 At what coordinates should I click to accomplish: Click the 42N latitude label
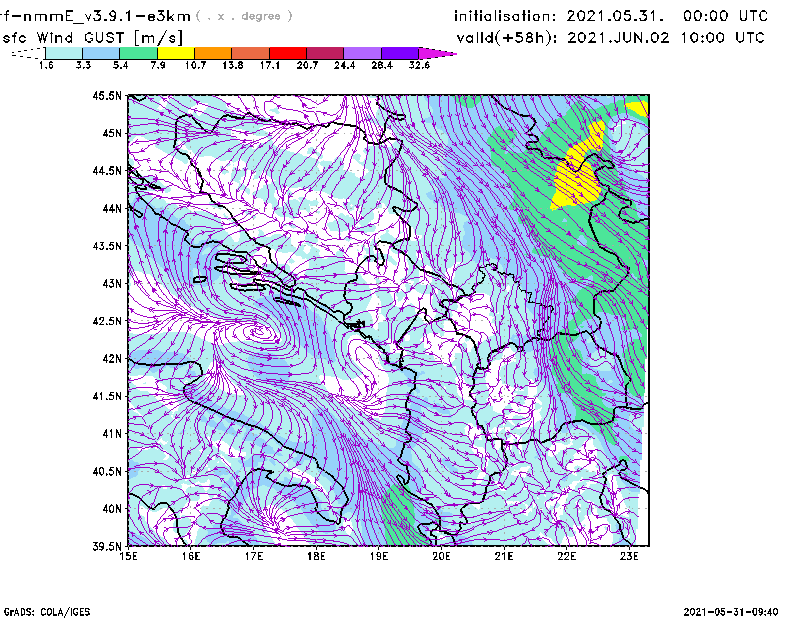(x=112, y=358)
